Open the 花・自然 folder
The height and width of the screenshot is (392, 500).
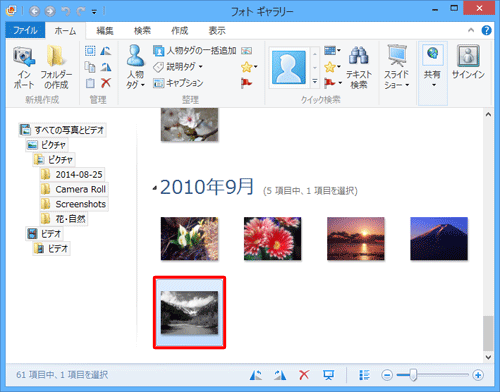click(x=64, y=219)
